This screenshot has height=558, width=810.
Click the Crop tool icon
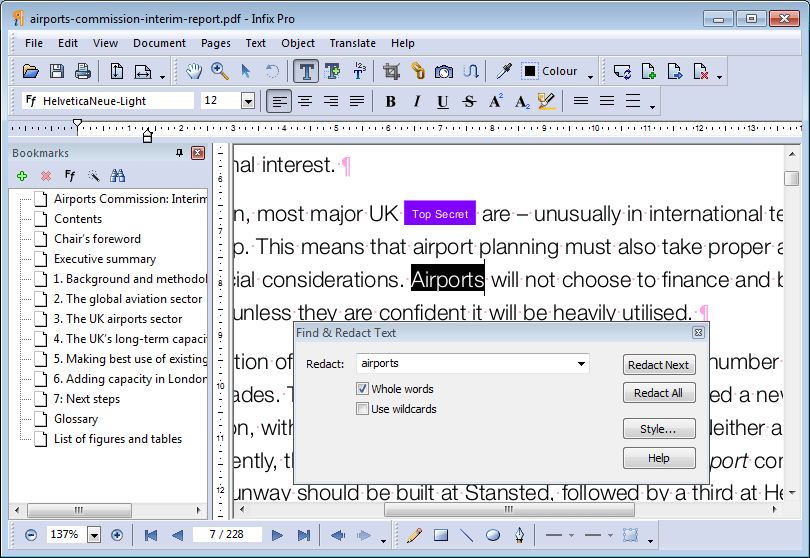coord(392,71)
